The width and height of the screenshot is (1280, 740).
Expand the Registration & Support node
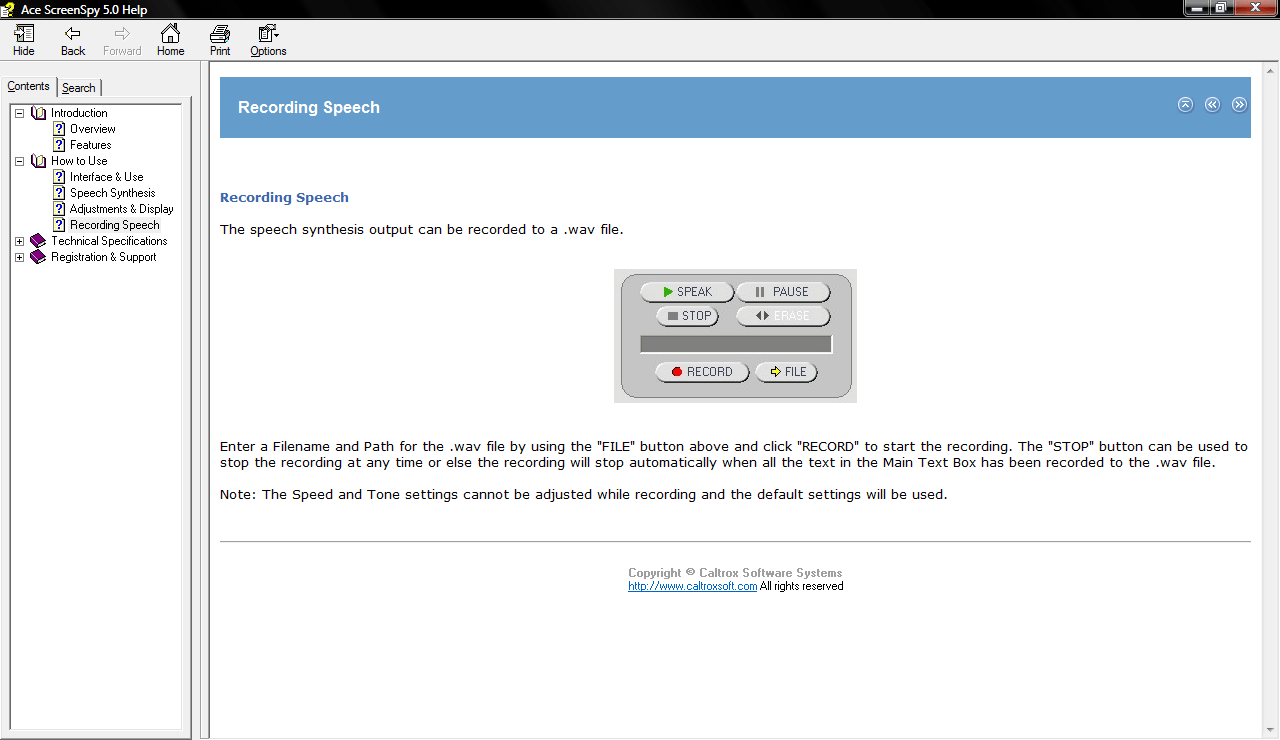[19, 257]
